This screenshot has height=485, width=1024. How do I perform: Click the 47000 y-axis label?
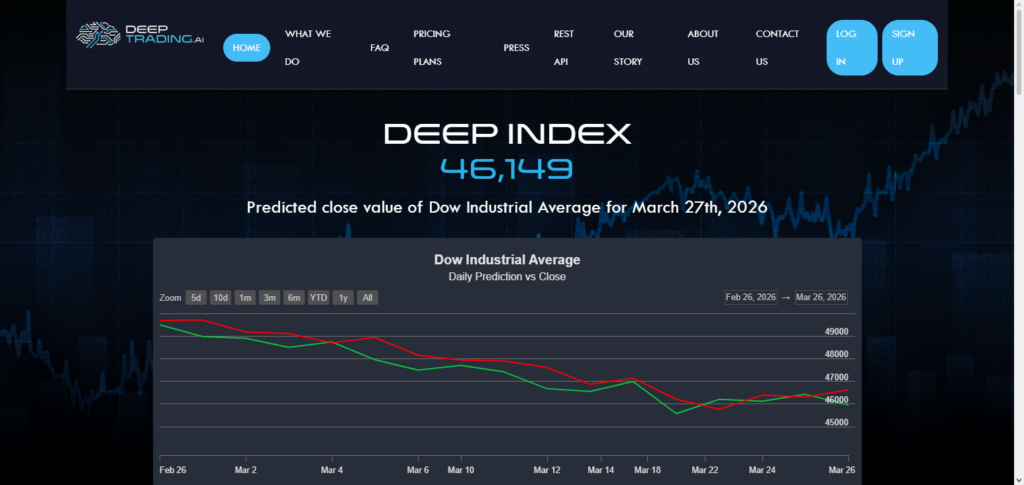click(837, 377)
